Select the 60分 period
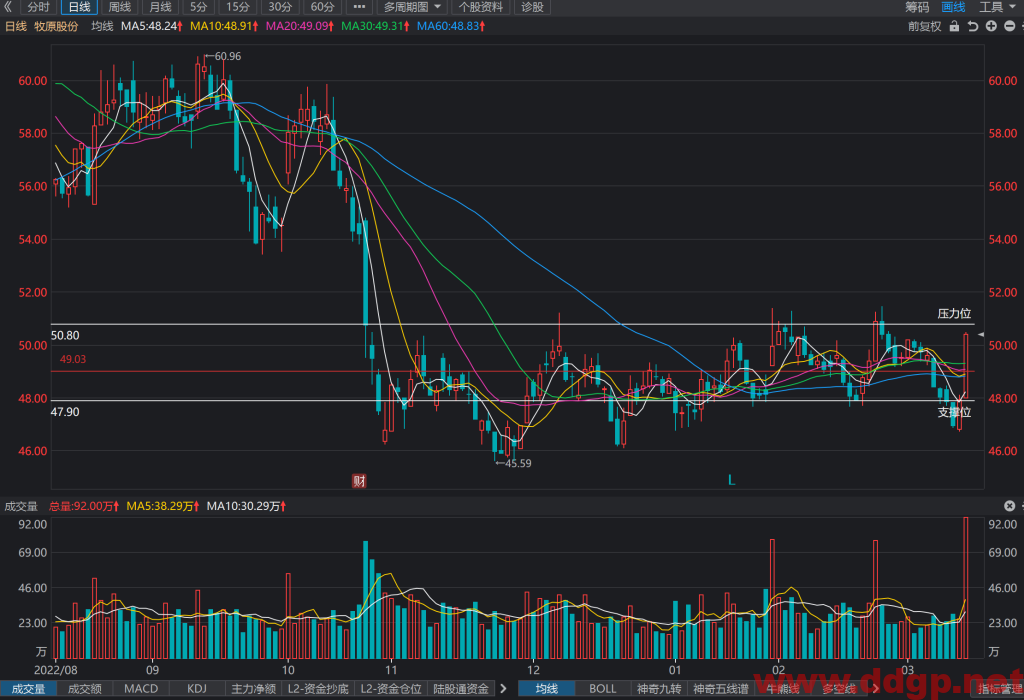The image size is (1024, 700). [x=323, y=7]
